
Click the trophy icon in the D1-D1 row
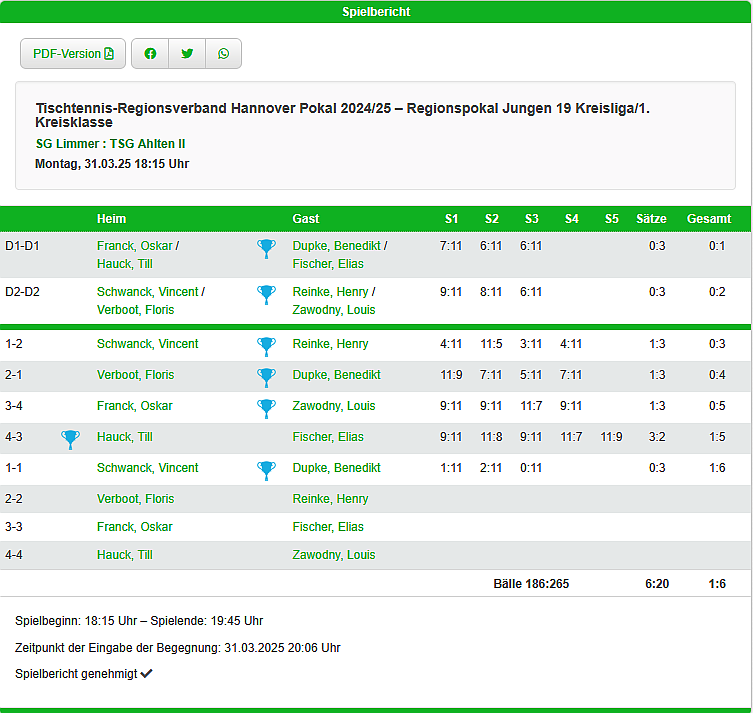point(266,248)
